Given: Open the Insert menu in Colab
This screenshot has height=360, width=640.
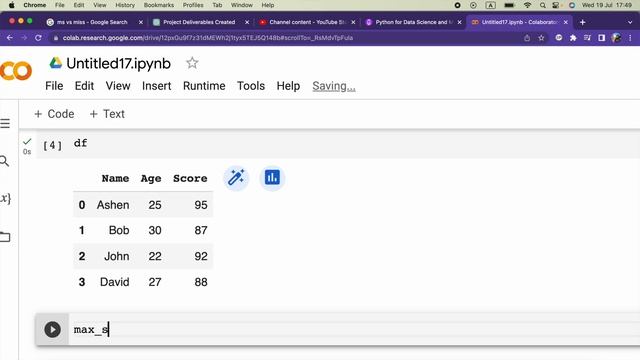Looking at the screenshot, I should 156,86.
